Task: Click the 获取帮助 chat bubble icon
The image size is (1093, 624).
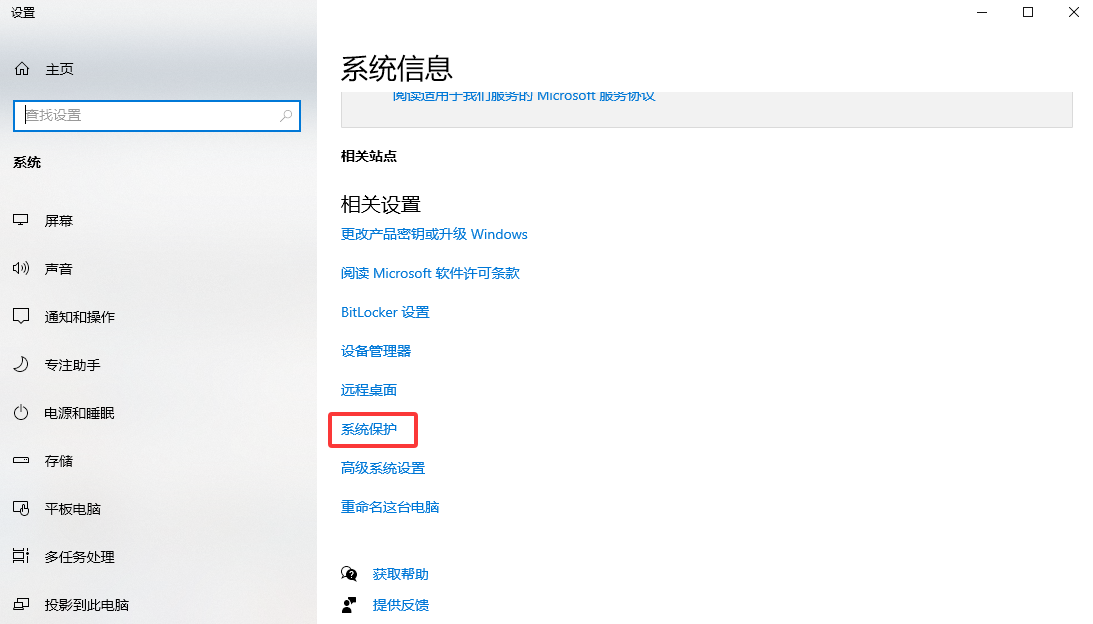Action: [x=349, y=573]
